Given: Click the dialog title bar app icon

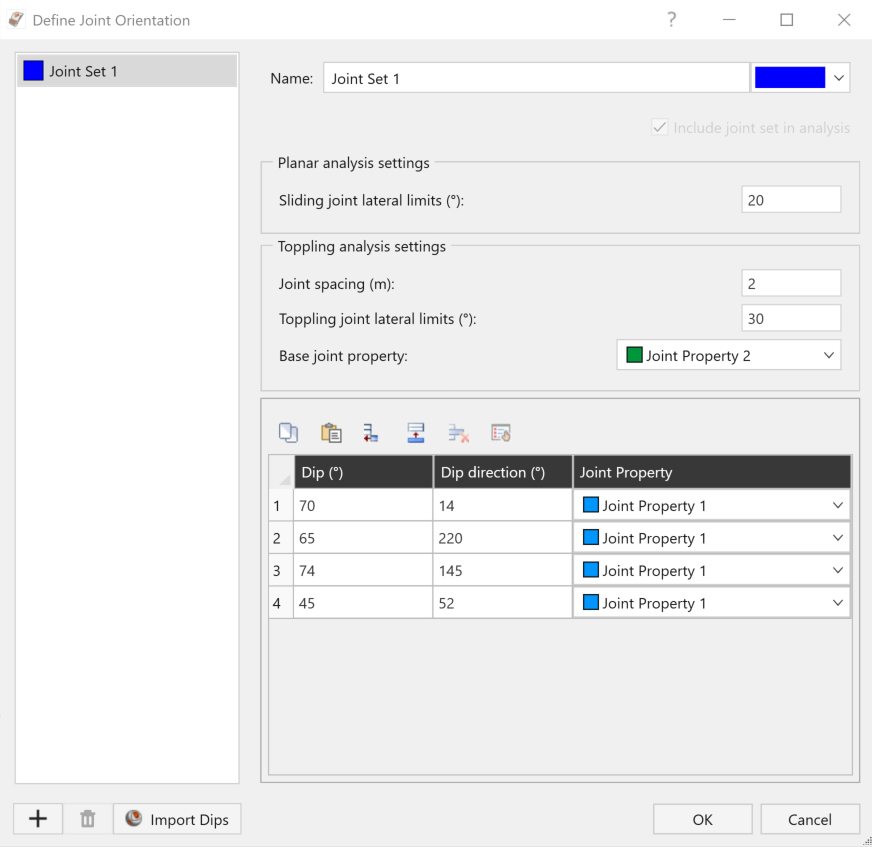Looking at the screenshot, I should point(16,20).
